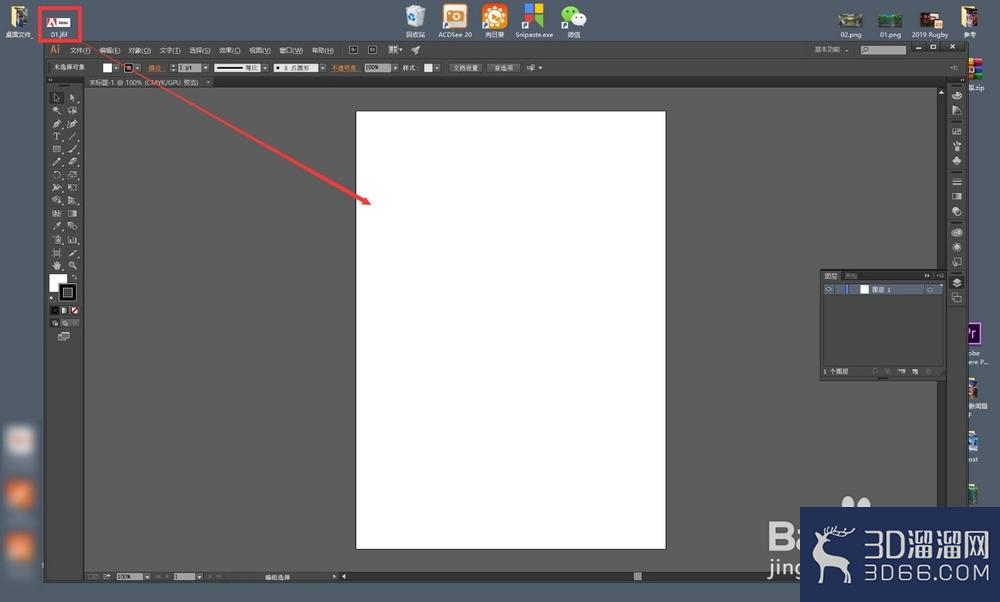Select the Zoom magnifier tool
The height and width of the screenshot is (602, 1000).
point(73,265)
